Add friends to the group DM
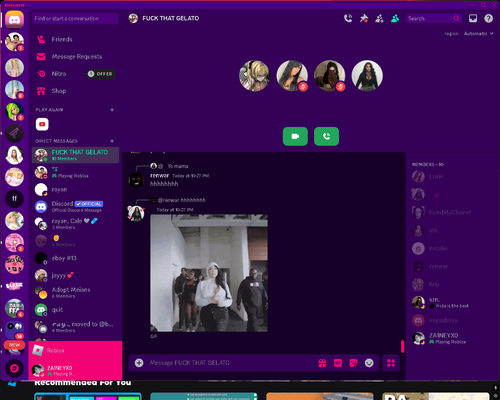500x400 pixels. tap(379, 18)
